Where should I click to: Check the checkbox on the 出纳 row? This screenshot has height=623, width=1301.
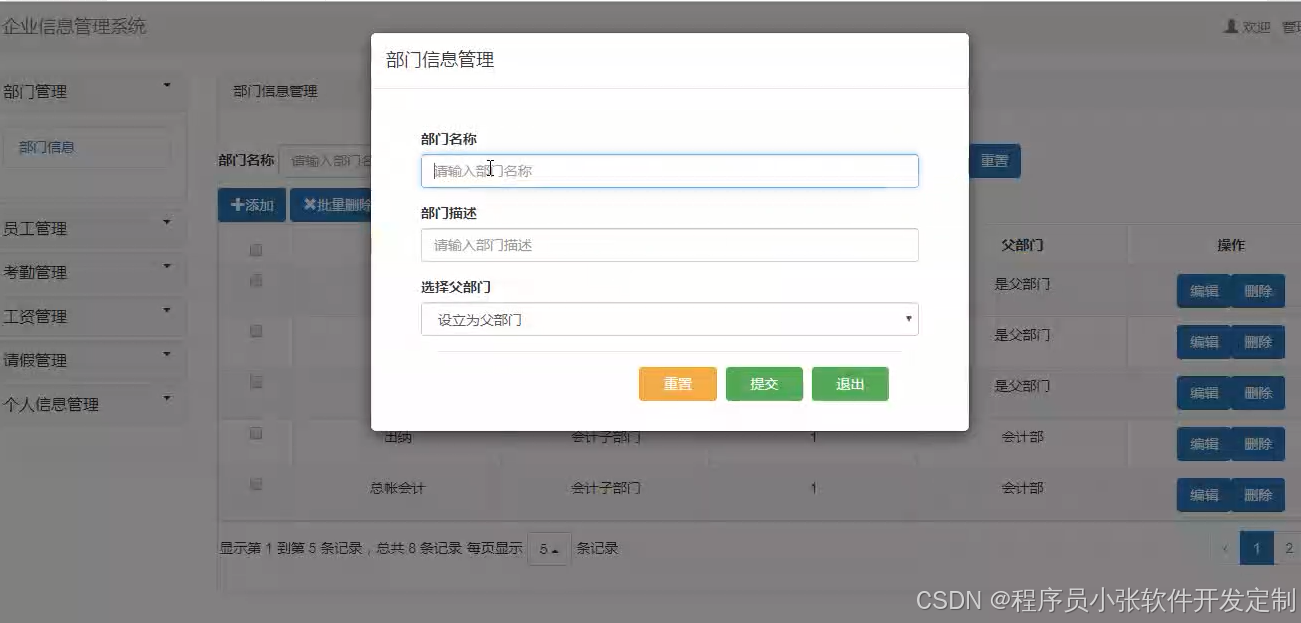256,434
